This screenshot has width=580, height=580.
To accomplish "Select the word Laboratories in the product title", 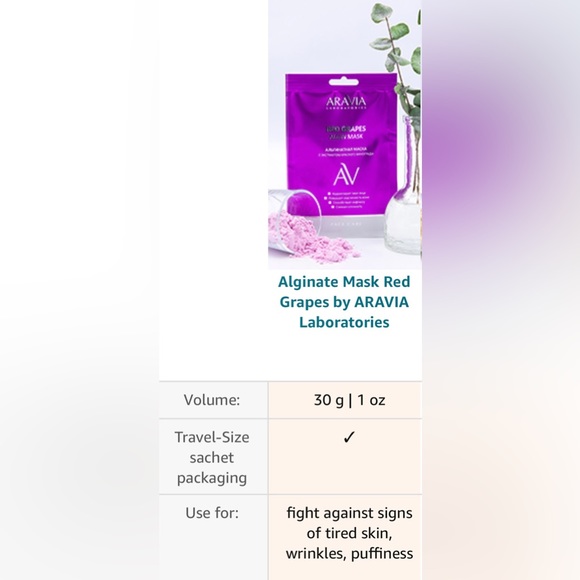I will pyautogui.click(x=344, y=322).
